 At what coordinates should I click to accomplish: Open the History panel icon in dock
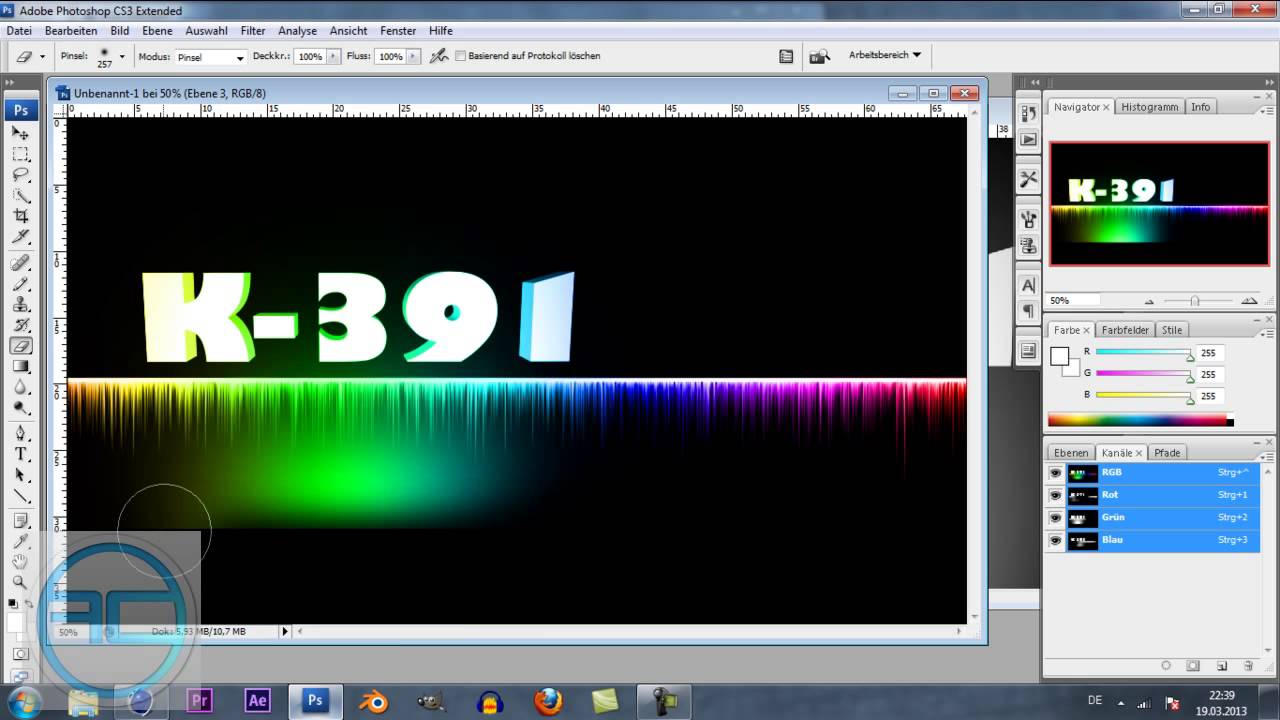point(1028,113)
